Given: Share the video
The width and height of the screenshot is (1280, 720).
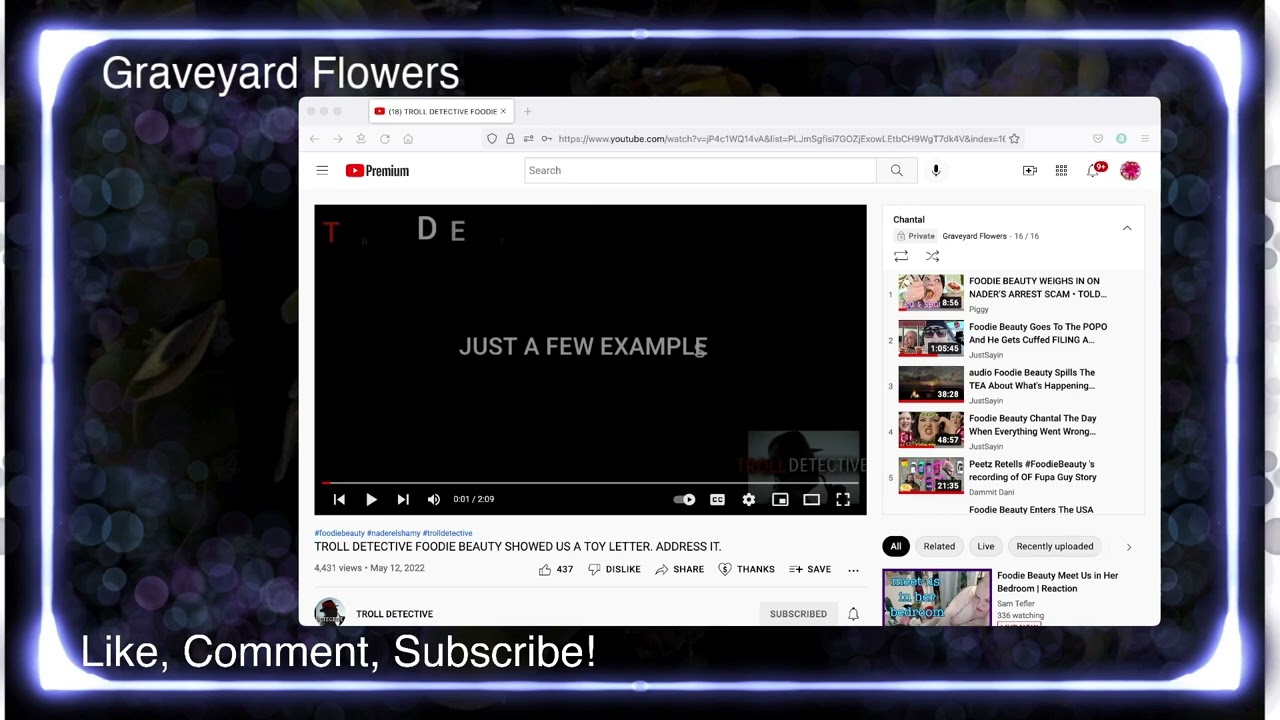Looking at the screenshot, I should click(x=679, y=569).
